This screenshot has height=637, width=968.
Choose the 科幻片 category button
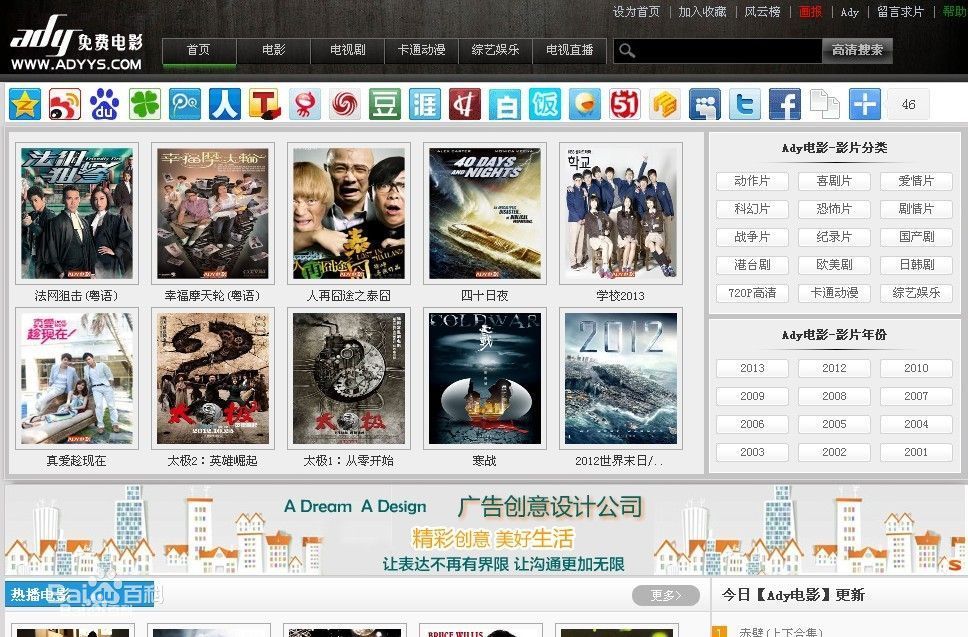[x=752, y=209]
